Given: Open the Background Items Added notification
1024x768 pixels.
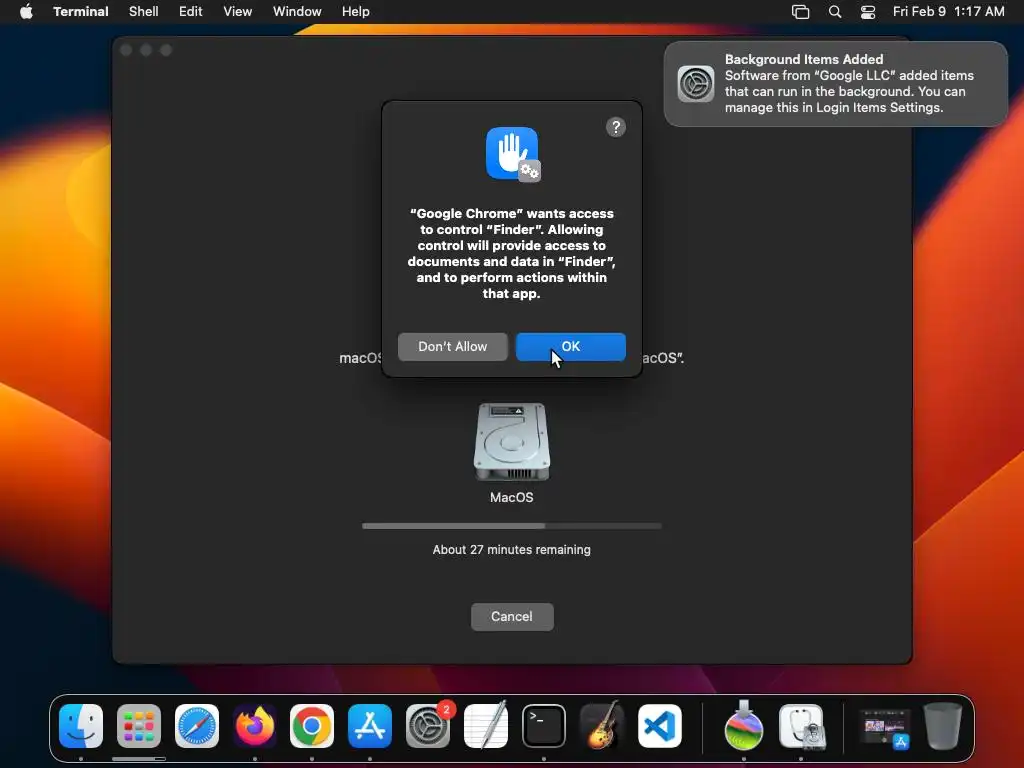Looking at the screenshot, I should tap(836, 84).
